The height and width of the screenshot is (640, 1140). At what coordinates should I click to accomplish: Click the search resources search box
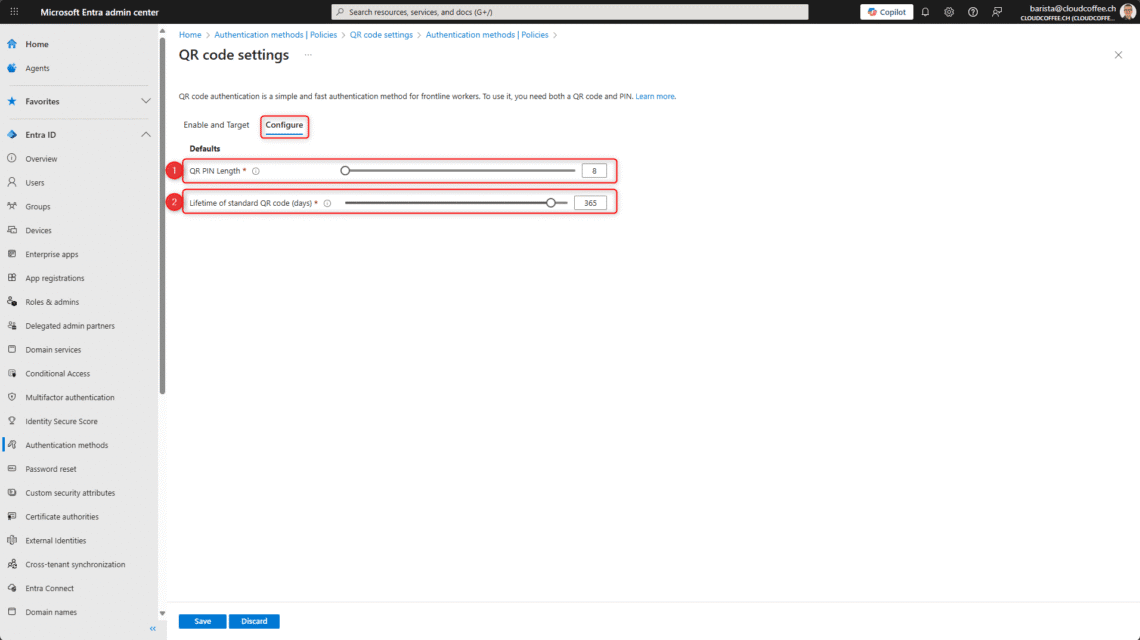570,12
